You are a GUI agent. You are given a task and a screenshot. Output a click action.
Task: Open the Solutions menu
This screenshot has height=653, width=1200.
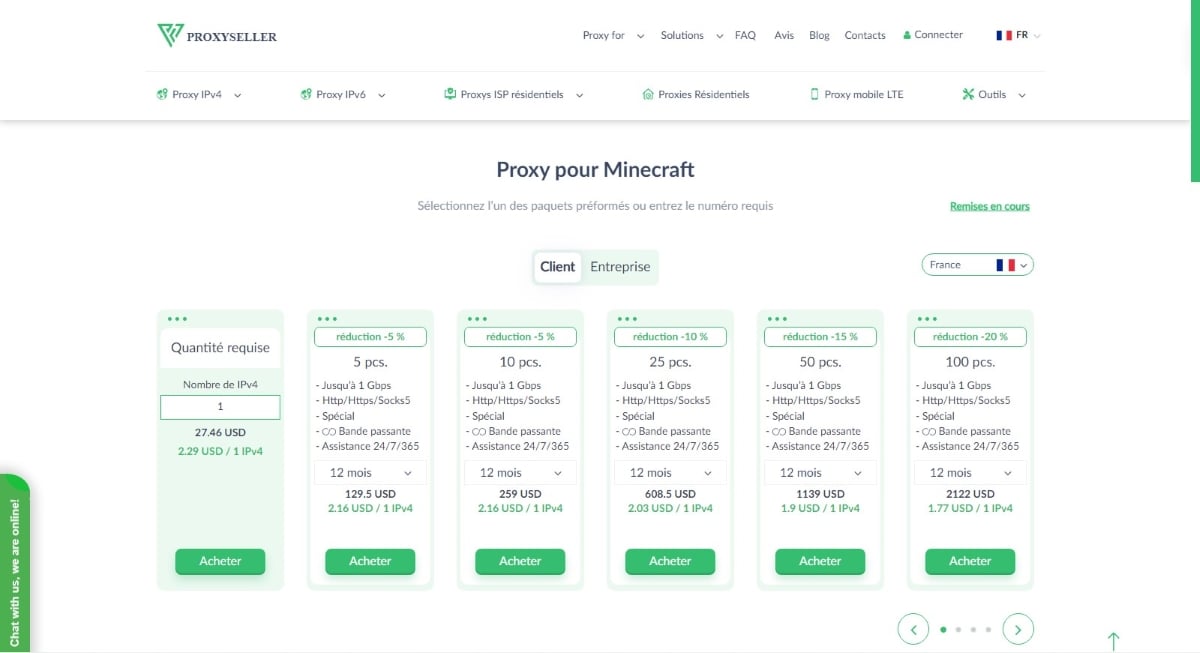pyautogui.click(x=690, y=35)
